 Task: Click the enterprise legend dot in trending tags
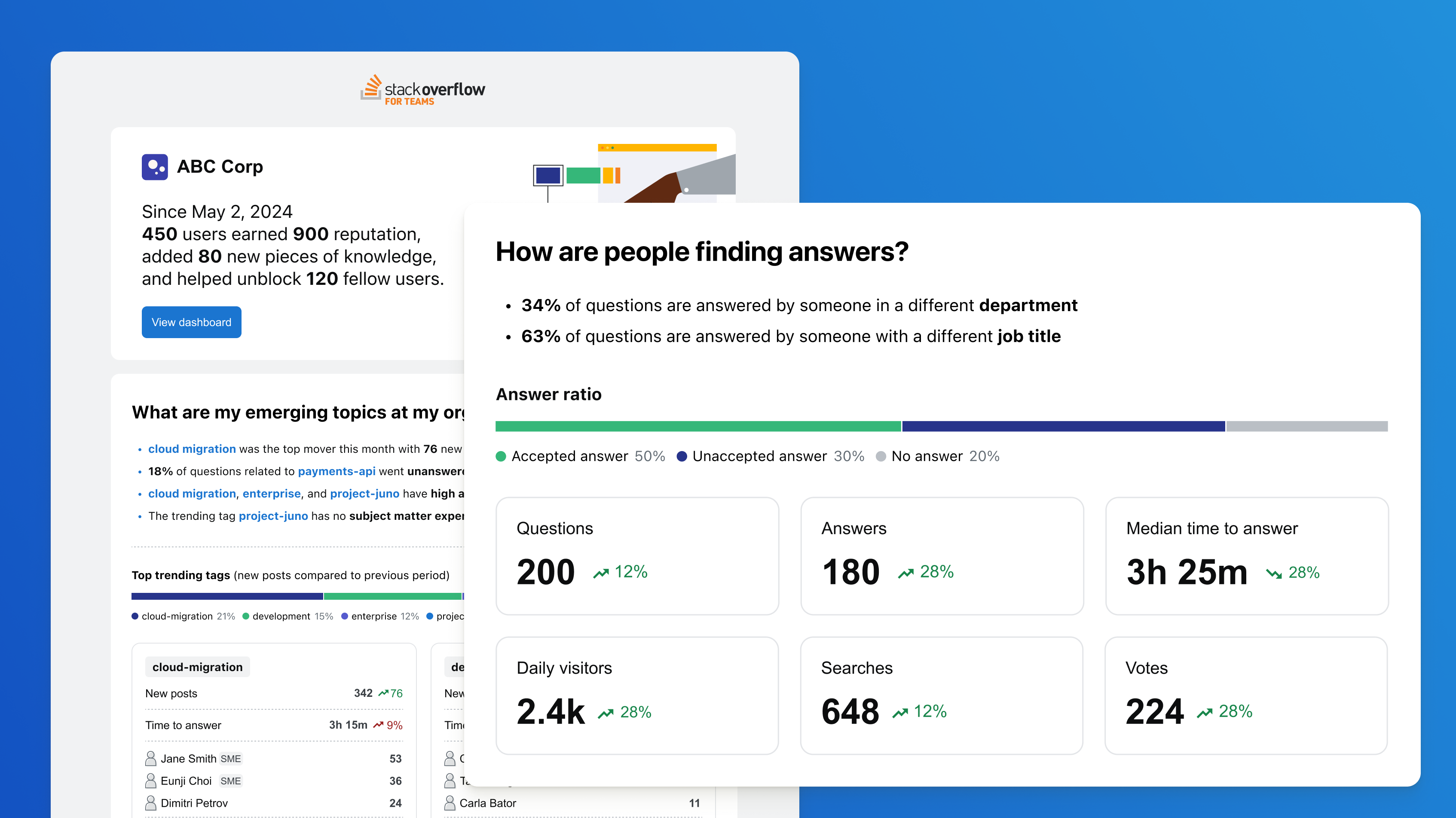point(345,617)
